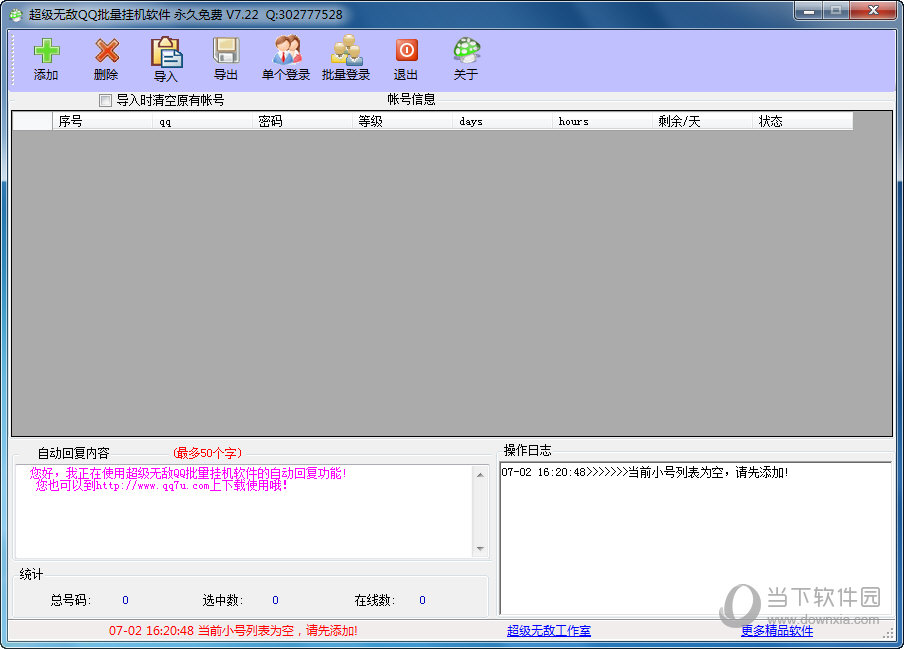Click the 等级 column header
This screenshot has width=904, height=649.
point(402,121)
